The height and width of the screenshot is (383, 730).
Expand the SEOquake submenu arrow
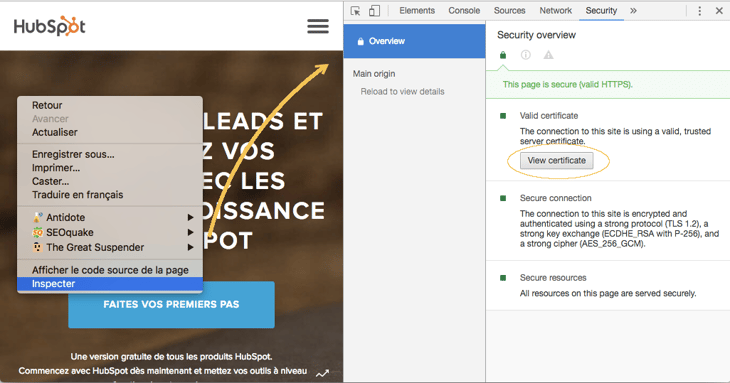[x=190, y=232]
